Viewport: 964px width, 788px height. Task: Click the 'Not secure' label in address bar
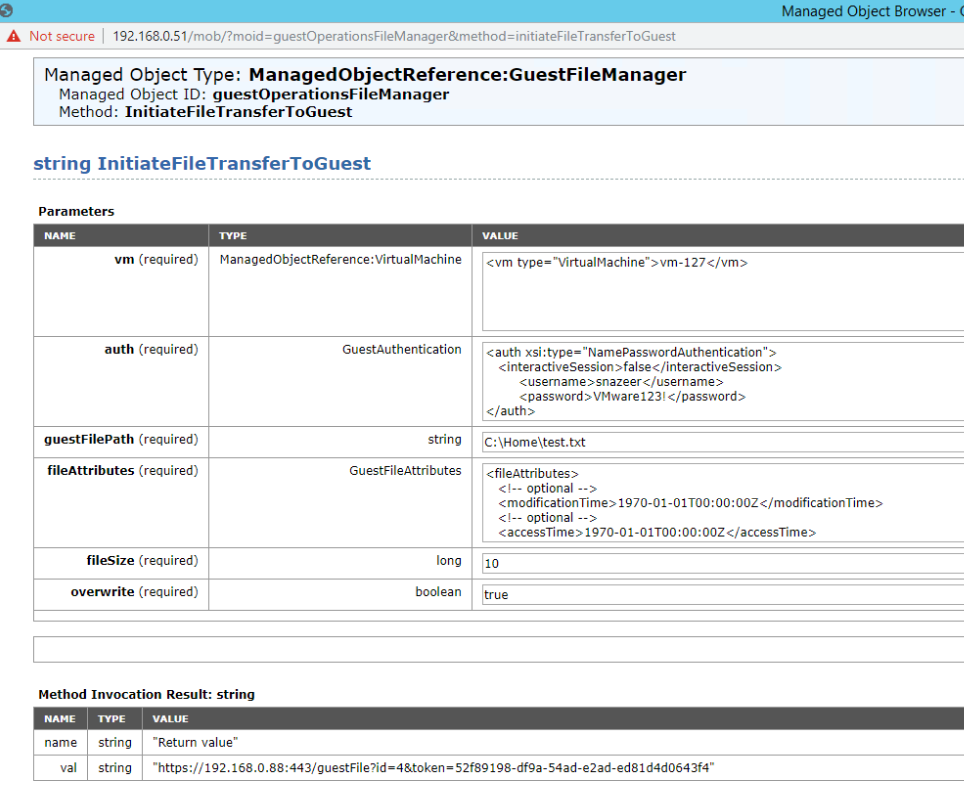pos(62,36)
